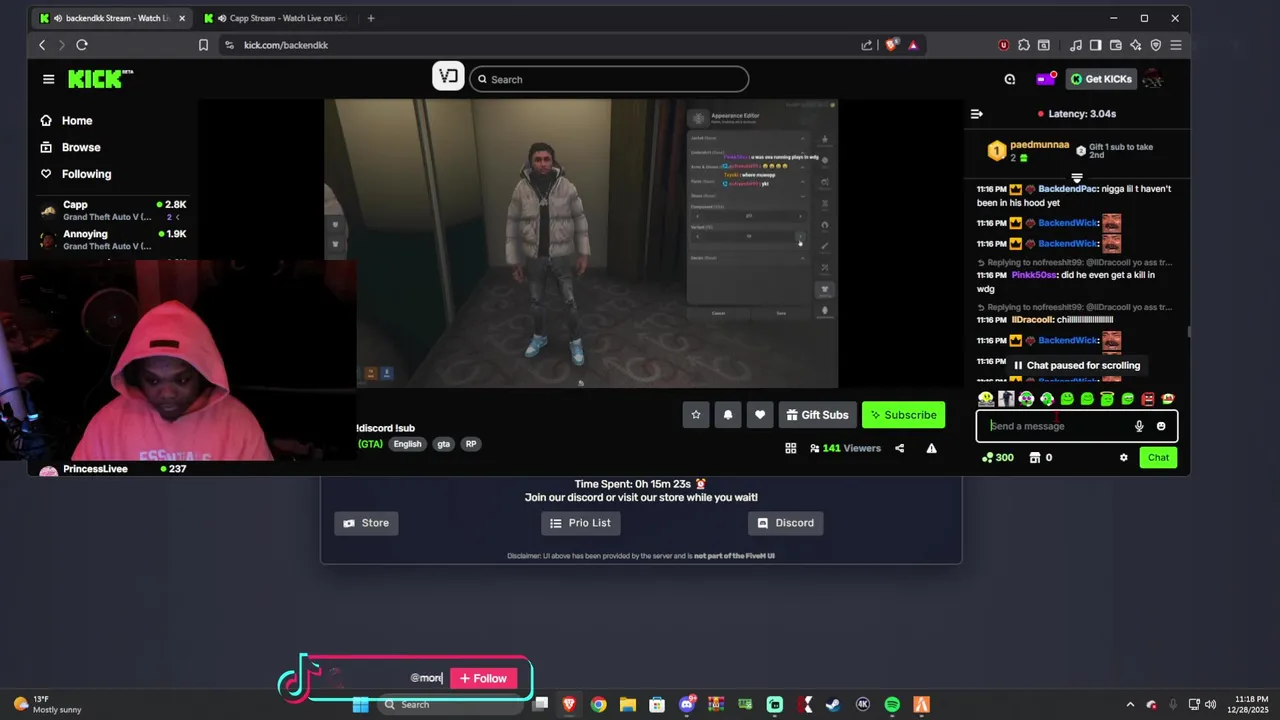Open the Brave Wallet icon

(1116, 45)
